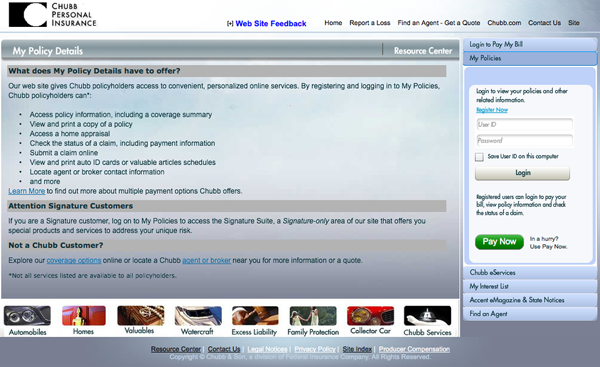
Task: Click the 'View and print a copy of a policy' bullet
Action: (x=81, y=124)
